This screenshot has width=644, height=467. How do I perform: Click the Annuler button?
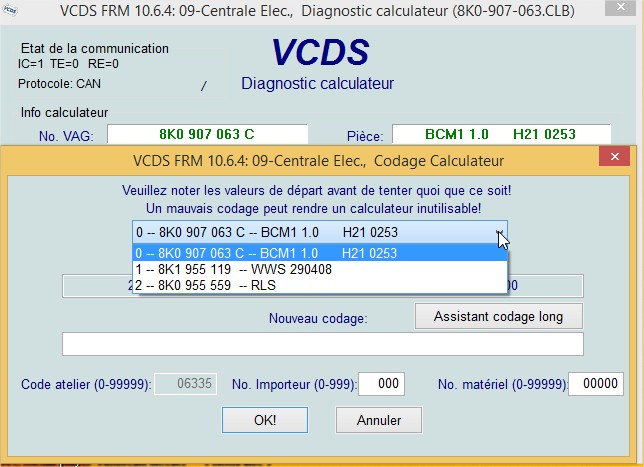pos(379,420)
